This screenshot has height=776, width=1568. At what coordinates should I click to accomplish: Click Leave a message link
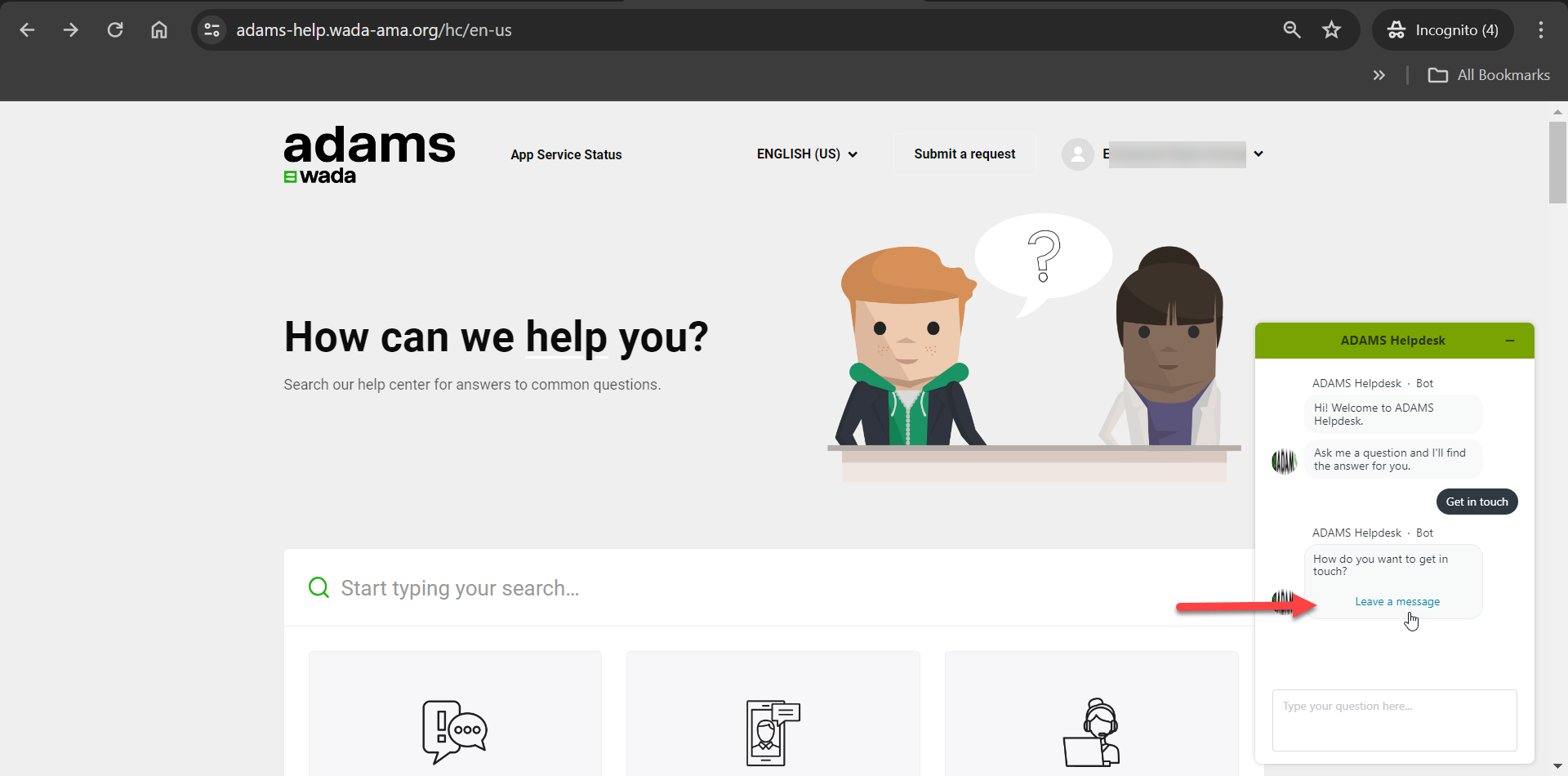(x=1397, y=601)
